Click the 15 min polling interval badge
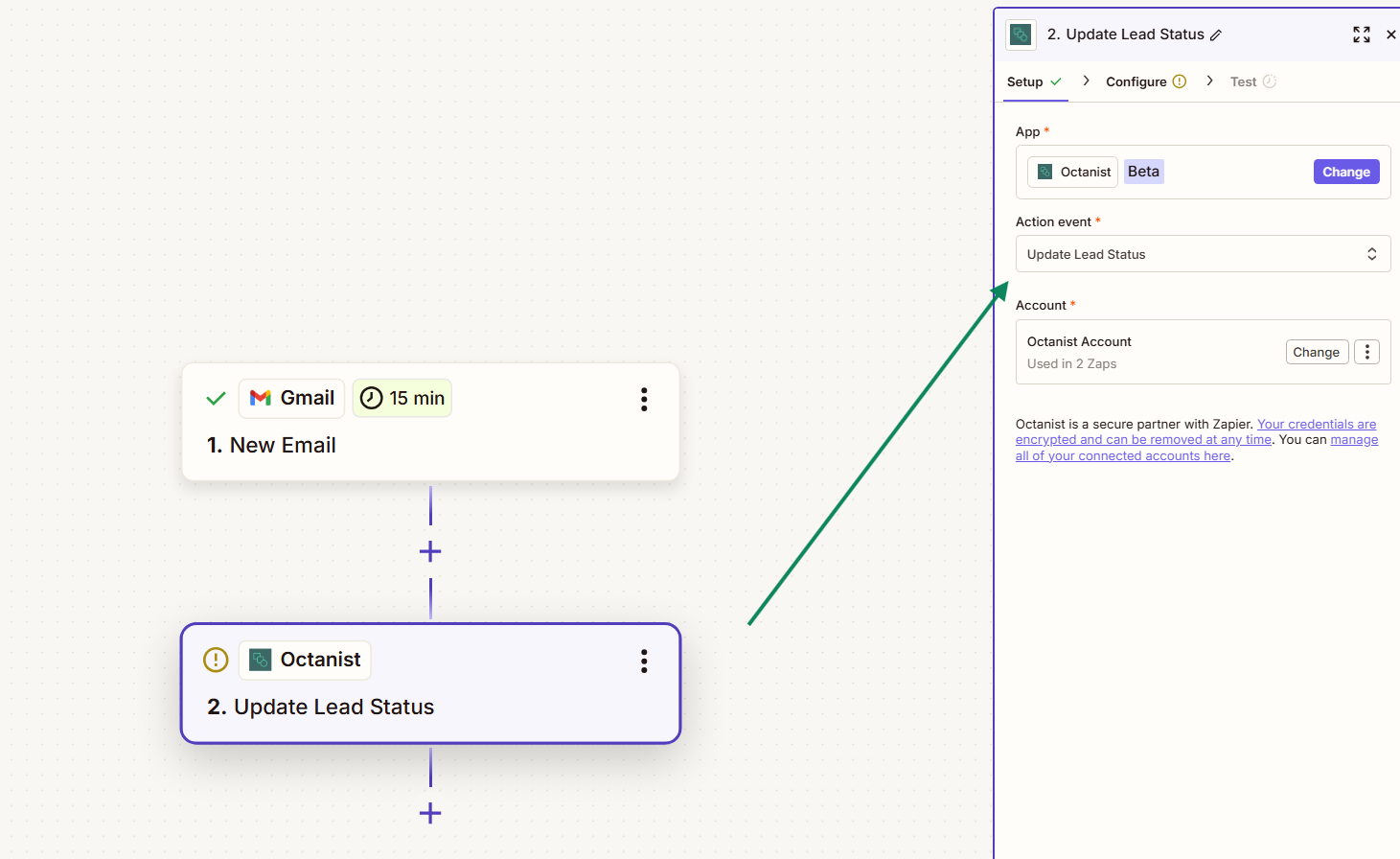Image resolution: width=1400 pixels, height=859 pixels. (402, 398)
